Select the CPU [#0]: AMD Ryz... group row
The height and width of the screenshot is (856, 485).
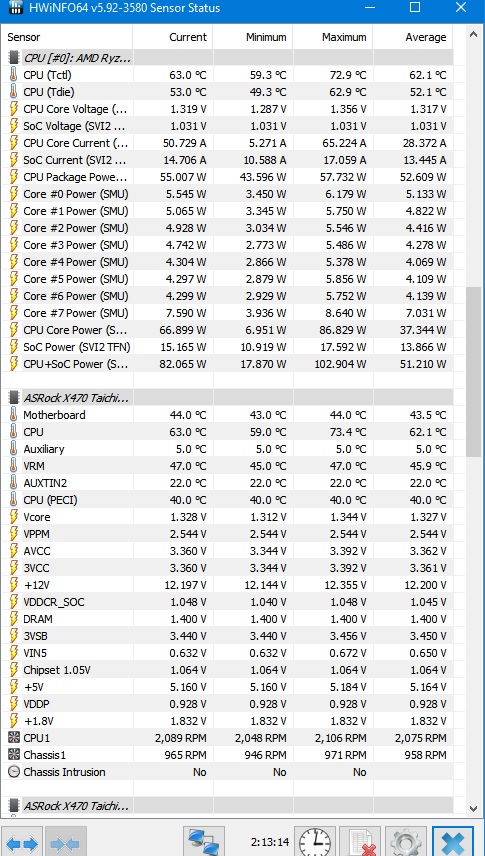click(227, 58)
